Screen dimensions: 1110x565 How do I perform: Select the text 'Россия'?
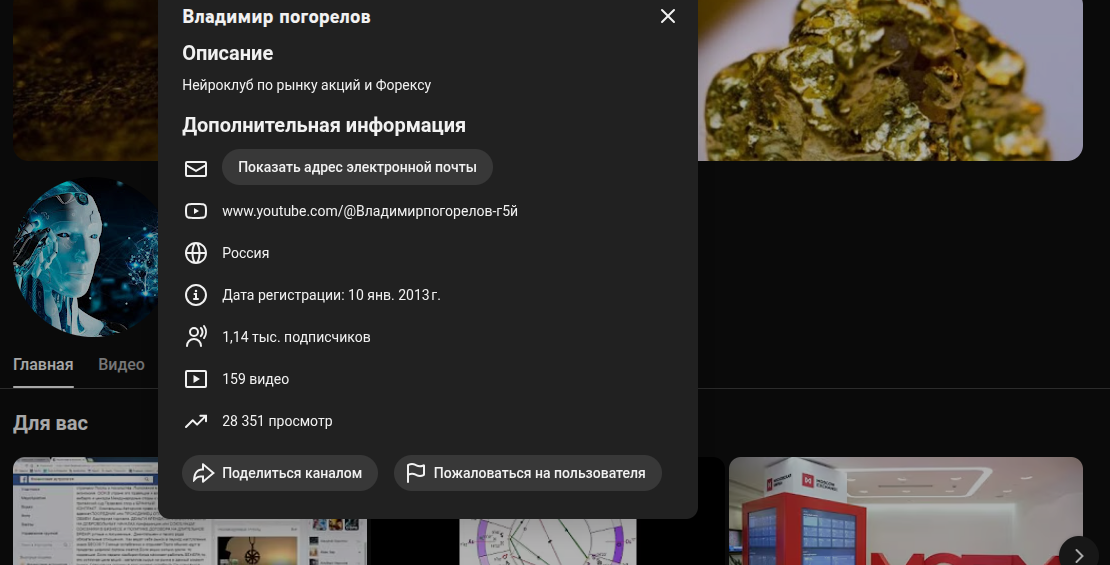point(246,253)
